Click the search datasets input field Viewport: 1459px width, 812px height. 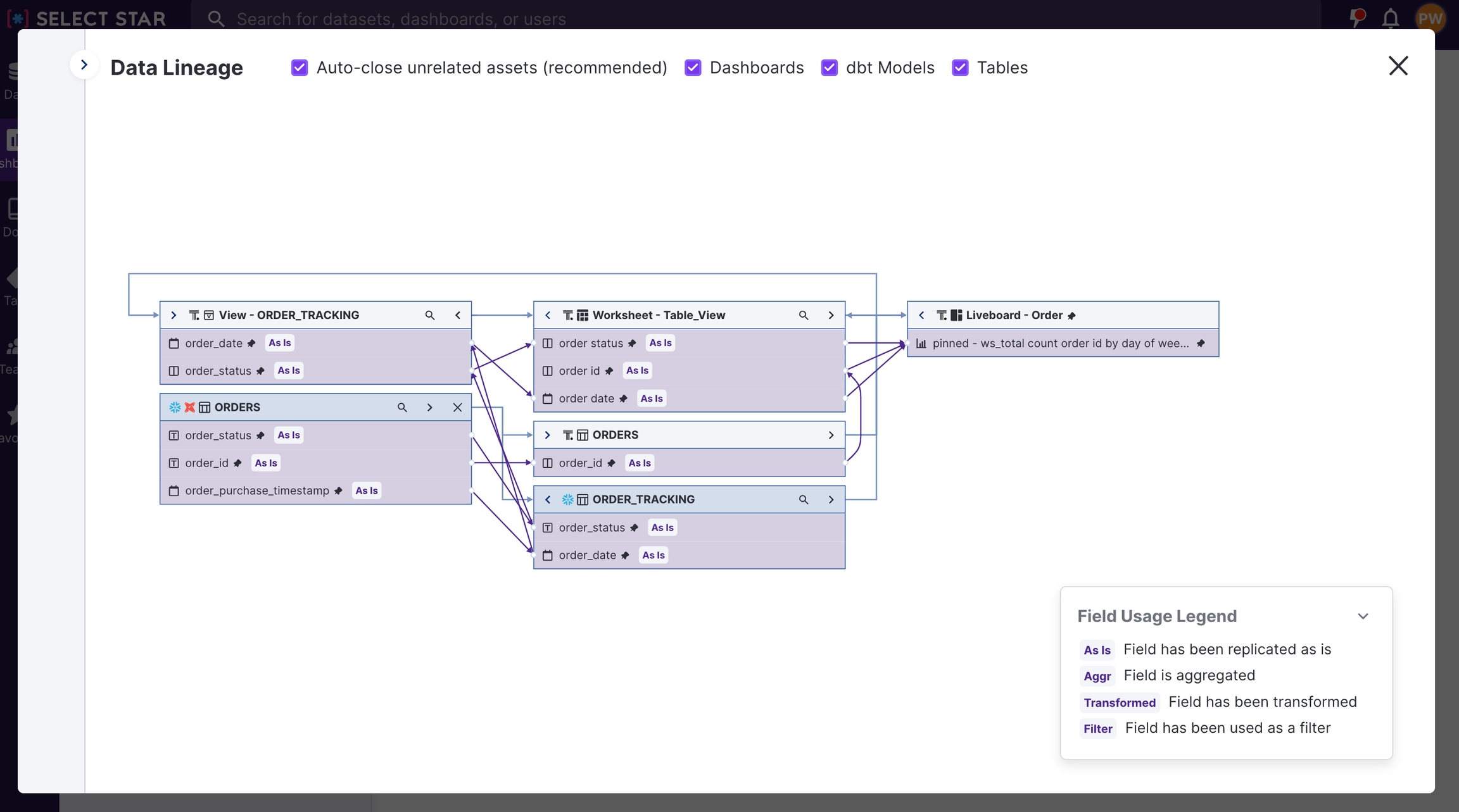(401, 19)
